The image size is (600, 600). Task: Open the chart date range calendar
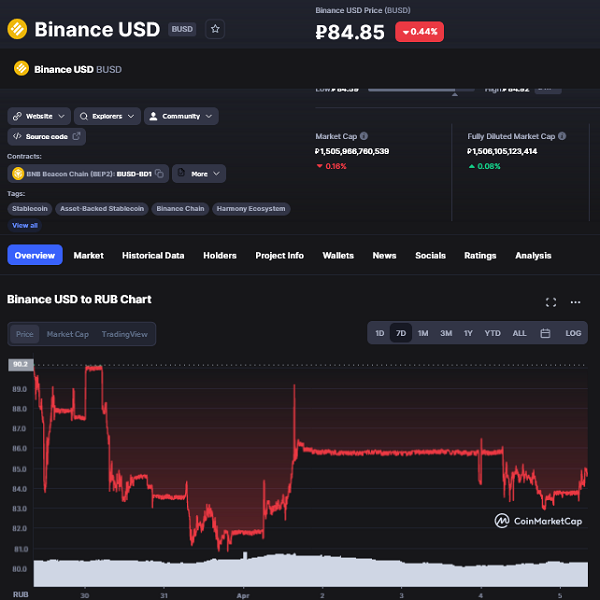pyautogui.click(x=545, y=333)
